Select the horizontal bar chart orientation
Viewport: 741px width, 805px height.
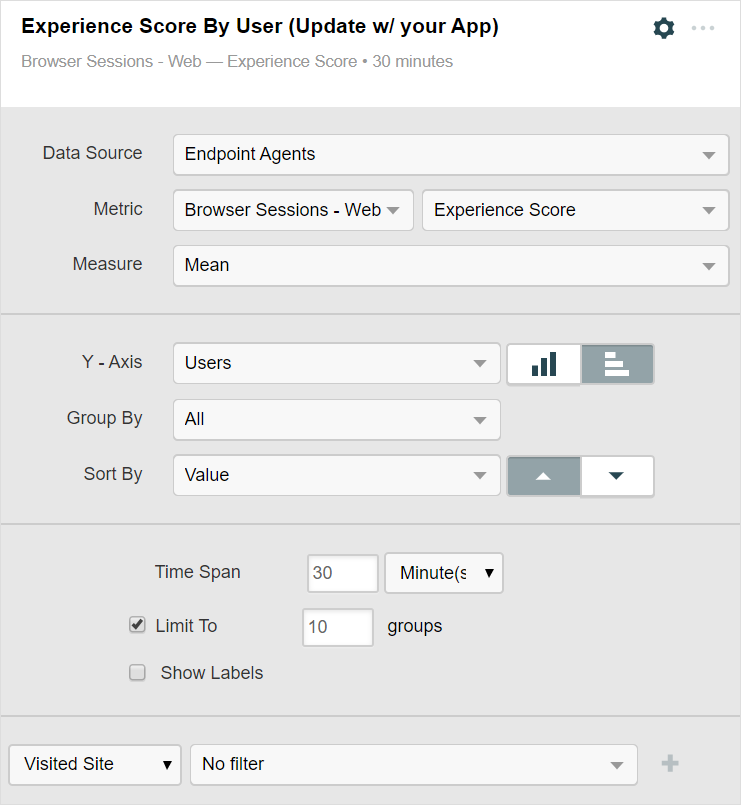pos(617,364)
